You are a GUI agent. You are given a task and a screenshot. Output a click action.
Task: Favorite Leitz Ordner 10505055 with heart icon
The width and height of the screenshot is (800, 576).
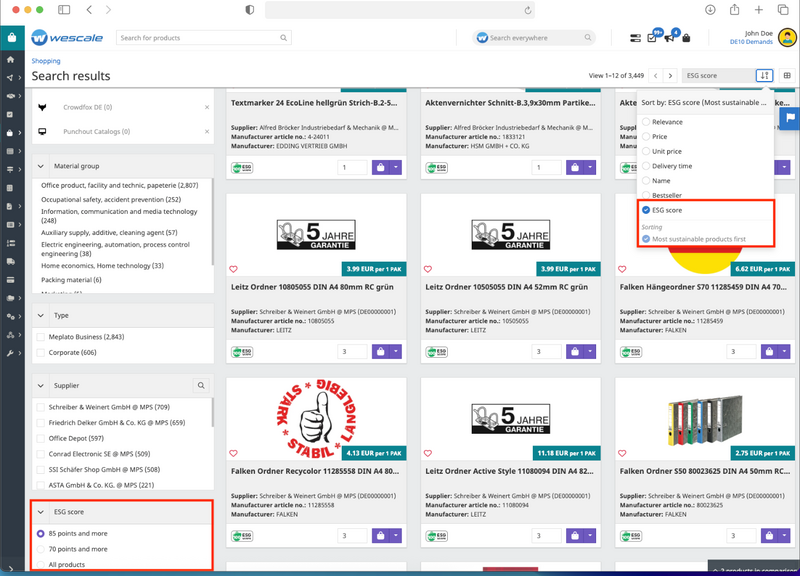click(428, 269)
